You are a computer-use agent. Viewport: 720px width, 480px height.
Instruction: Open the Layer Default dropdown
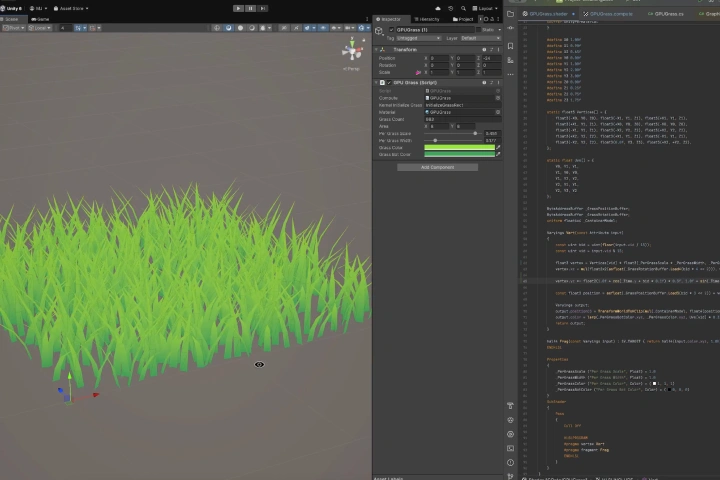[x=480, y=38]
